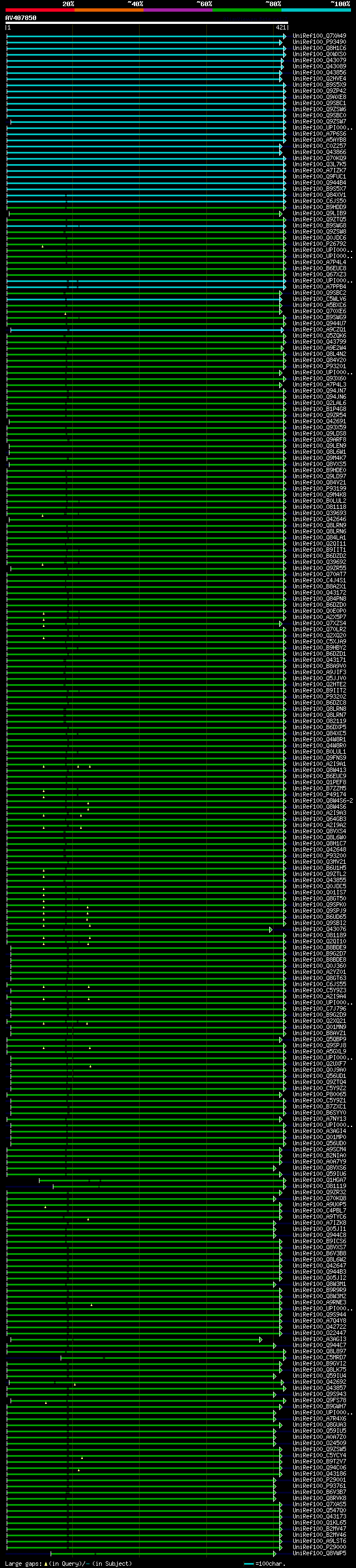Viewport: 356px width, 1568px height.
Task: Click the cyan alignment bar for UniRef100_Q7XA49
Action: 146,37
